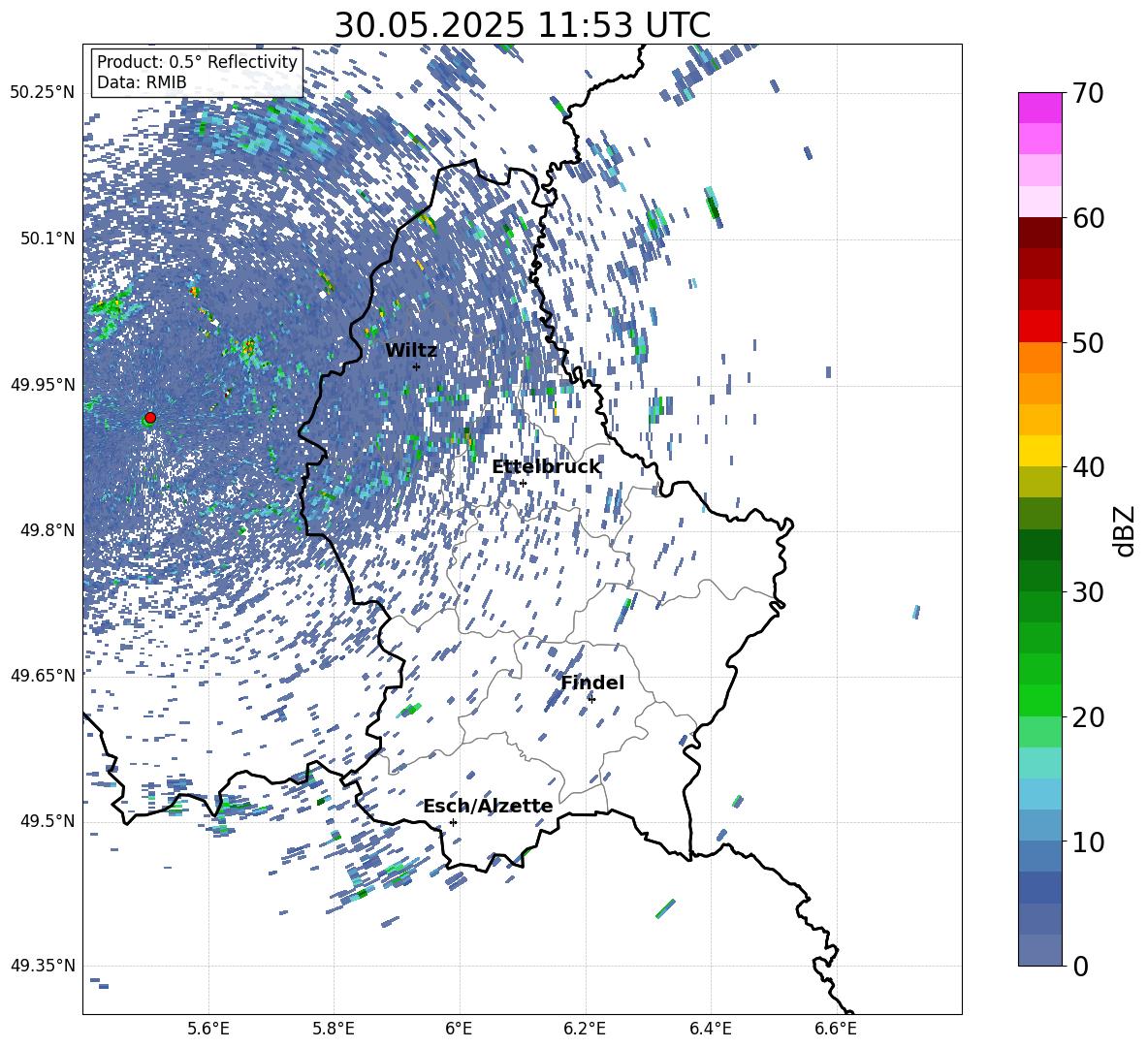Click the 70 tick on colorbar
The height and width of the screenshot is (1048, 1148).
[1089, 94]
